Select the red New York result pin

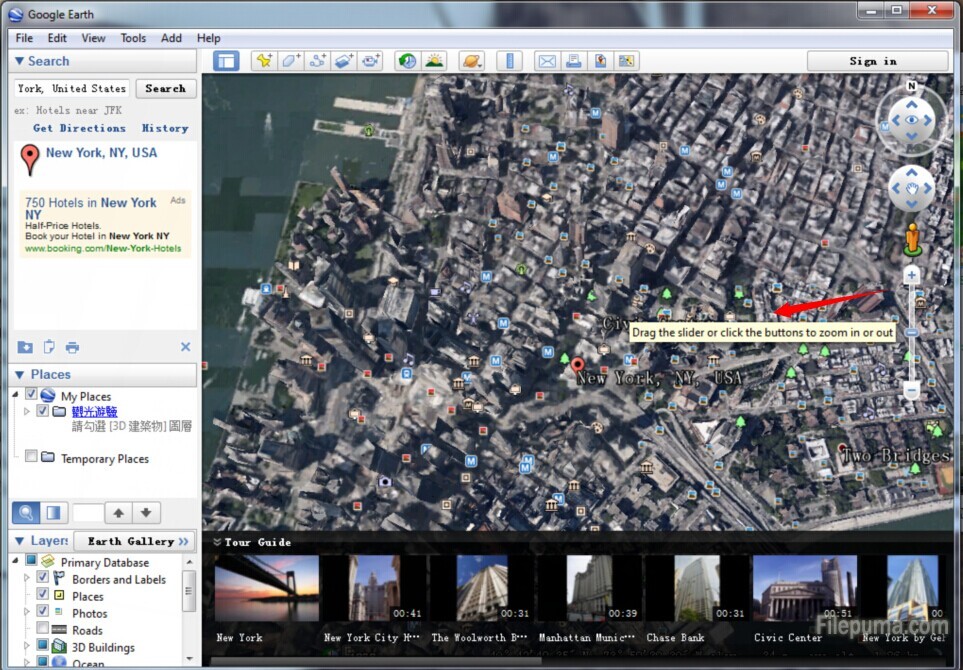click(29, 159)
